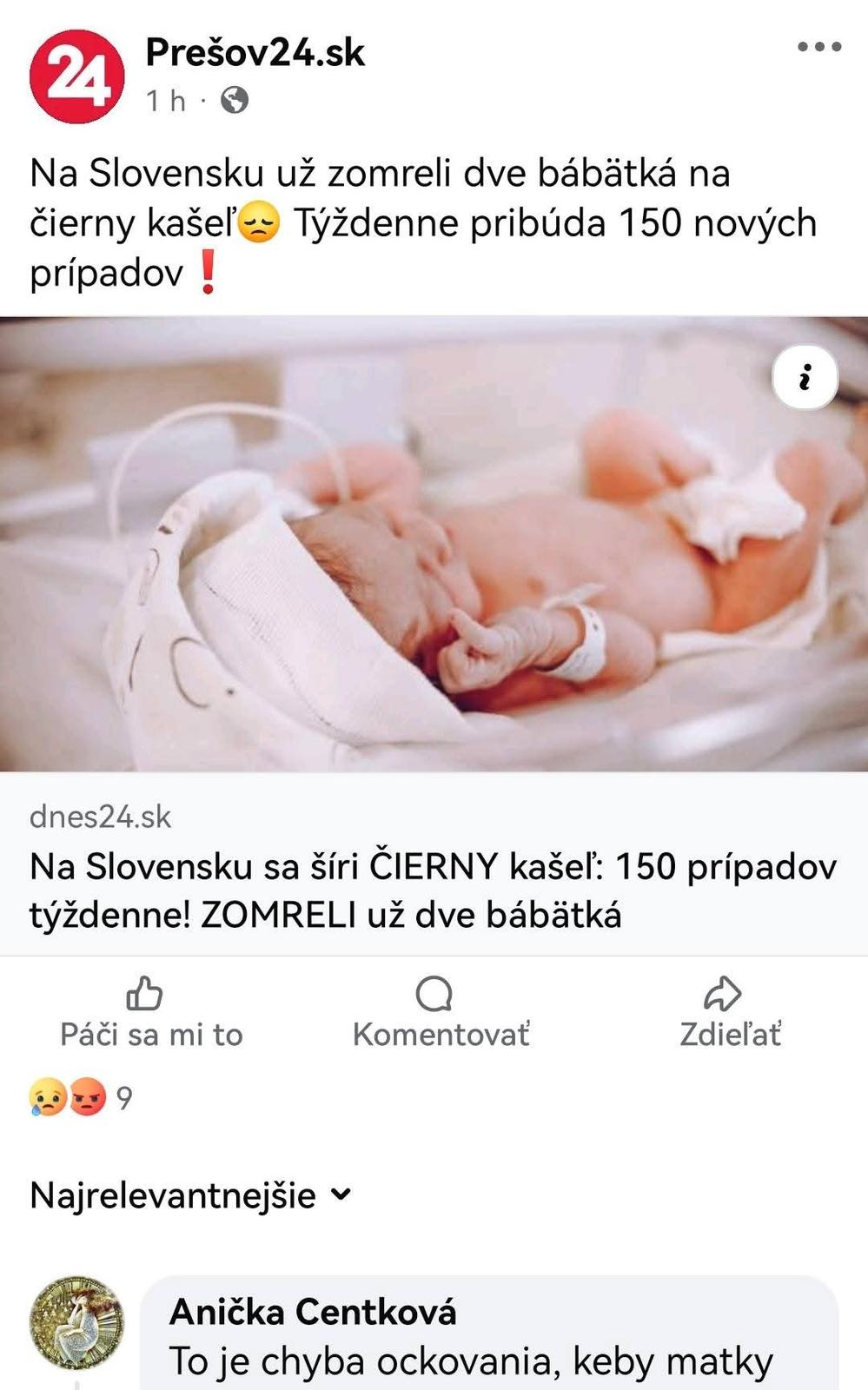Open Anička Centková's profile avatar

[76, 1322]
